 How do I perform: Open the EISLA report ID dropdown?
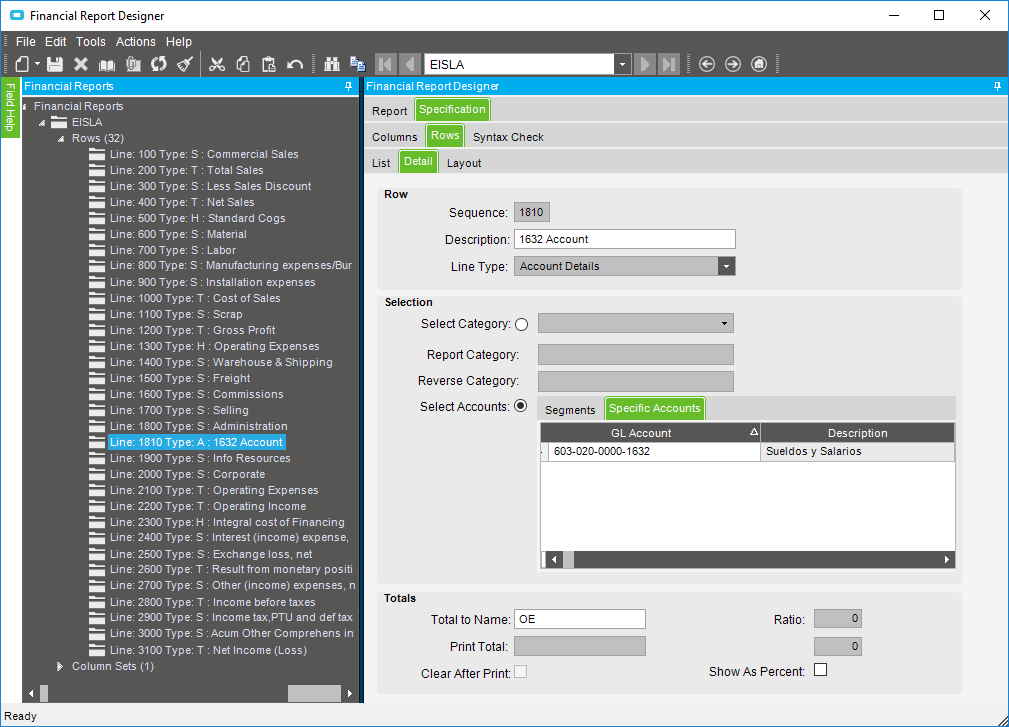pos(622,64)
